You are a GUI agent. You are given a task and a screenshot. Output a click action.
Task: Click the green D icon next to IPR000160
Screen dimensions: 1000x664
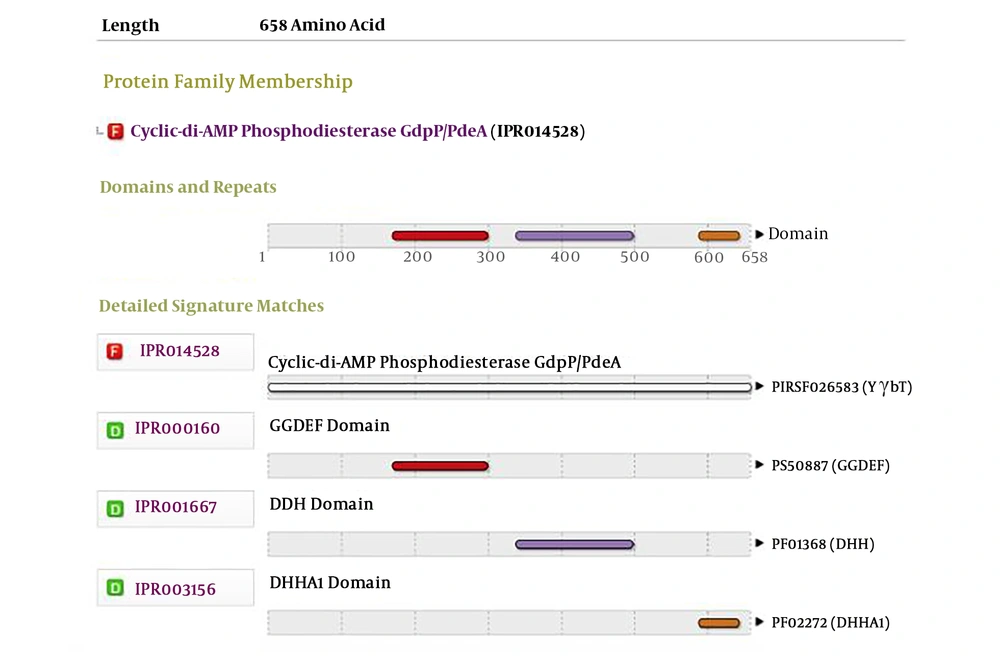(x=115, y=430)
